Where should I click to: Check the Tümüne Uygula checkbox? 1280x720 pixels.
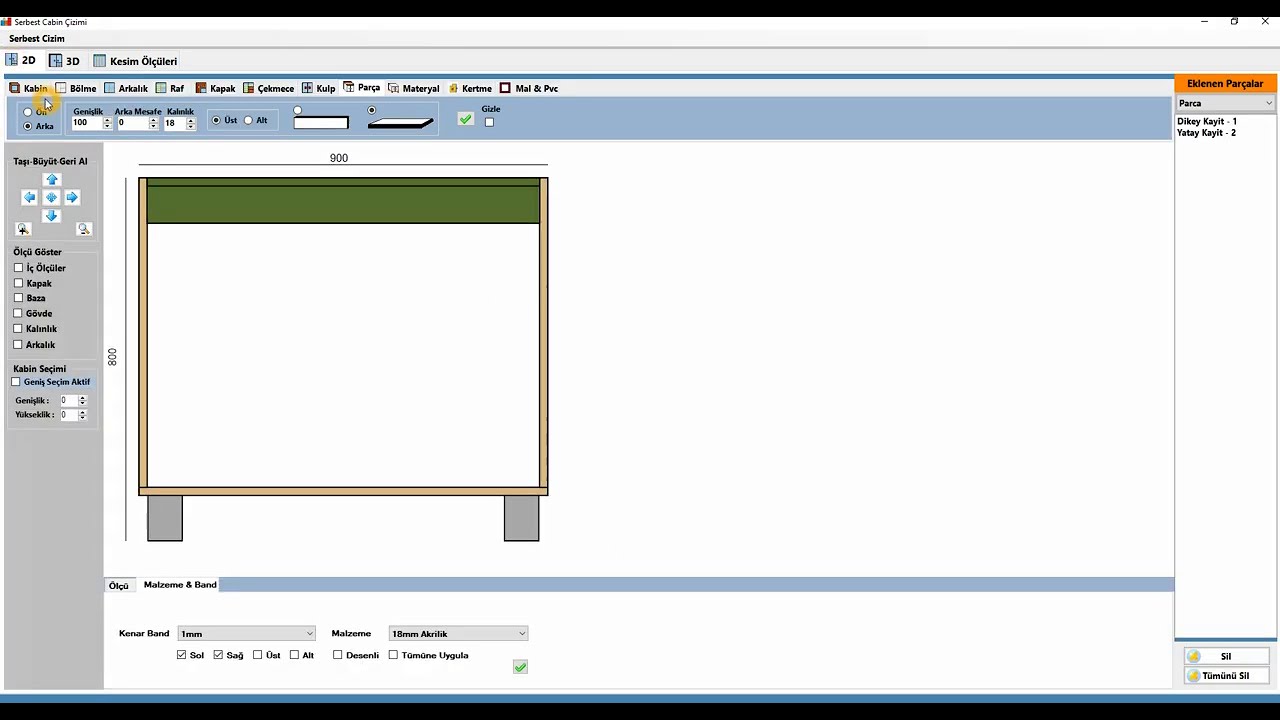(x=393, y=655)
